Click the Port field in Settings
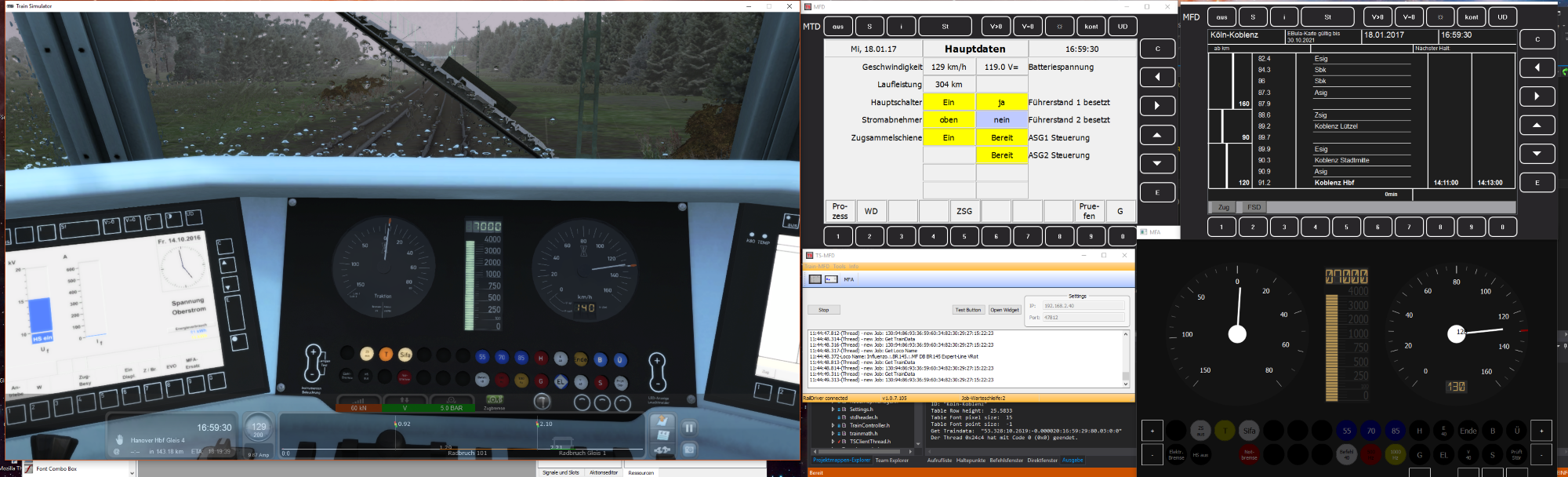Screen dimensions: 1568x477 1083,317
